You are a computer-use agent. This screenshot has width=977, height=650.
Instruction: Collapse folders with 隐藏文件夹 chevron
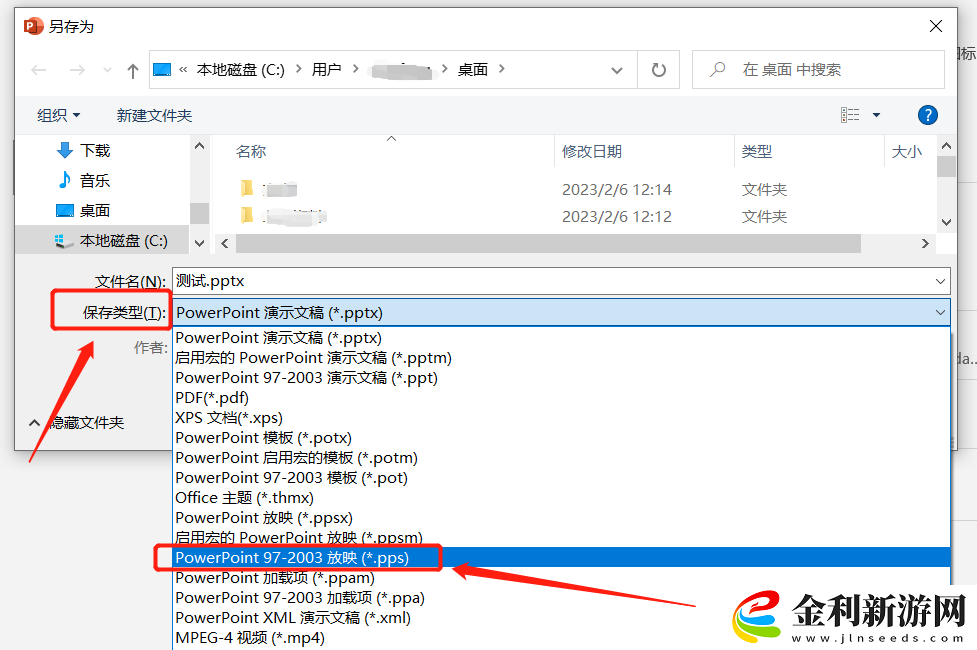34,423
